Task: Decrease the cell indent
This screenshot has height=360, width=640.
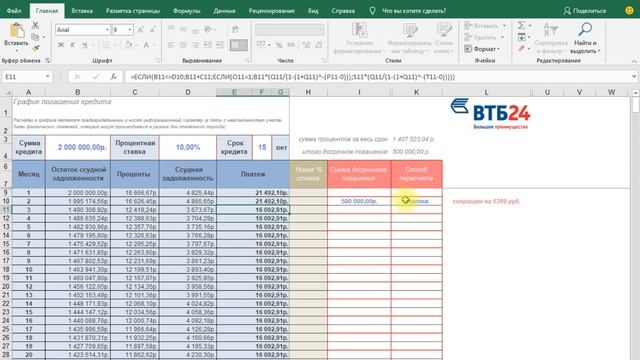Action: 207,45
